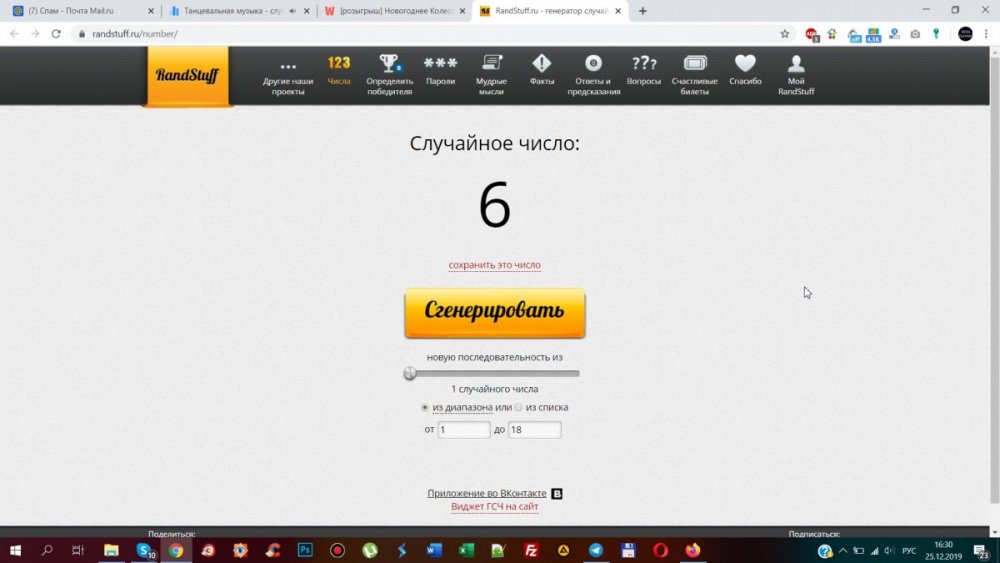Viewport: 1000px width, 563px height.
Task: Click the 'от' minimum value field
Action: [x=464, y=430]
